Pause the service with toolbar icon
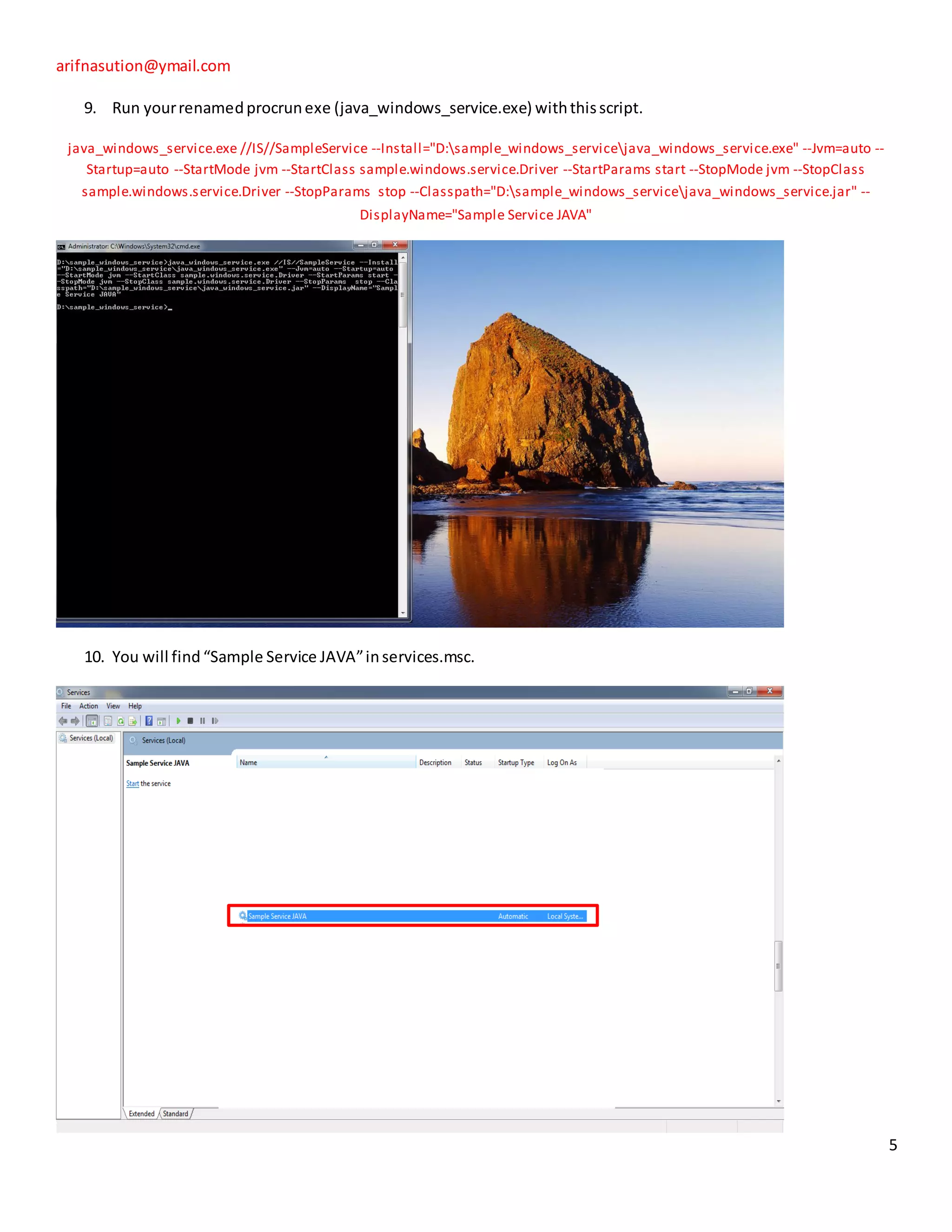The width and height of the screenshot is (952, 1232). coord(203,721)
